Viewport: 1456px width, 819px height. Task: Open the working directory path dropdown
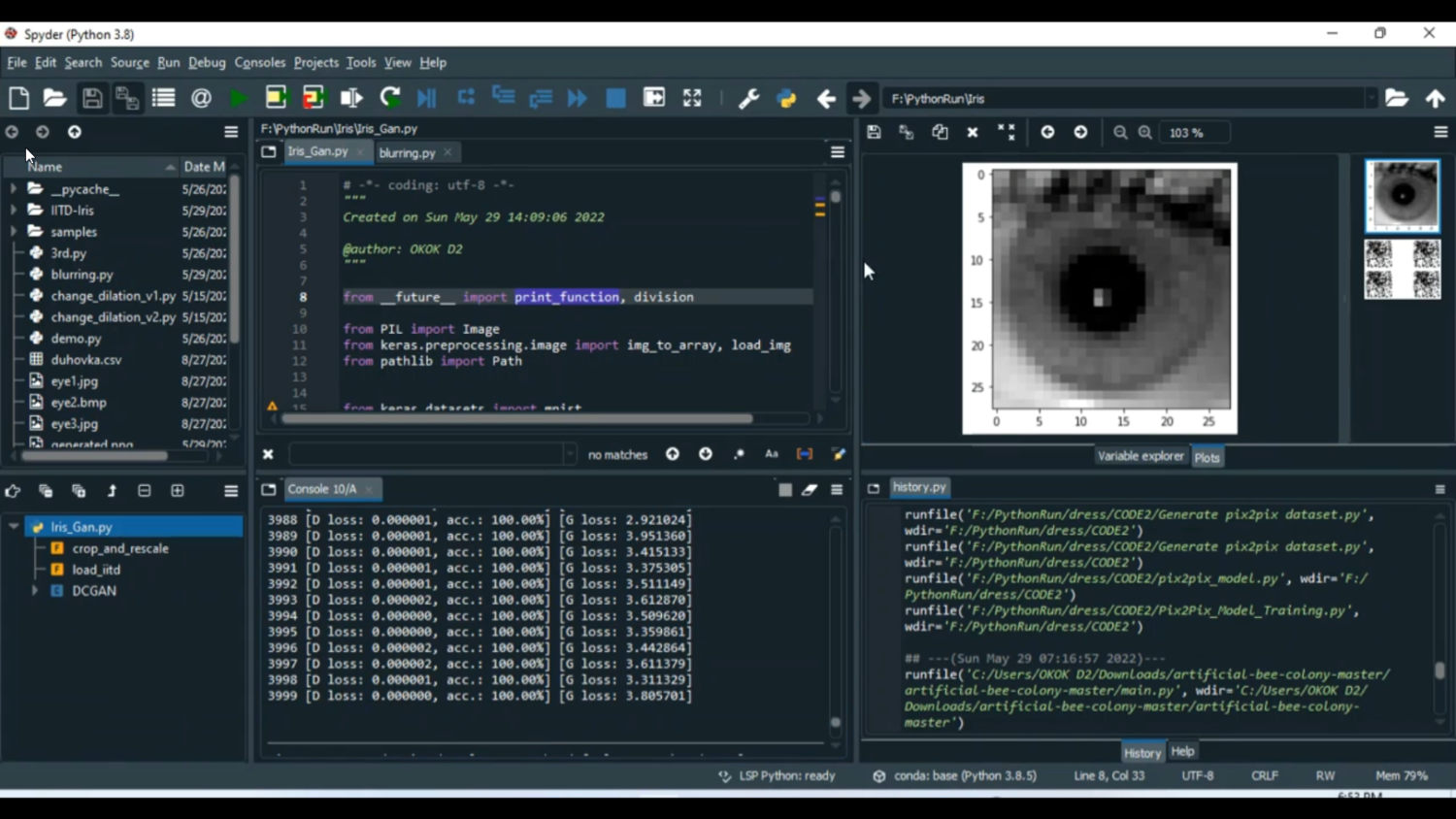pos(1371,98)
